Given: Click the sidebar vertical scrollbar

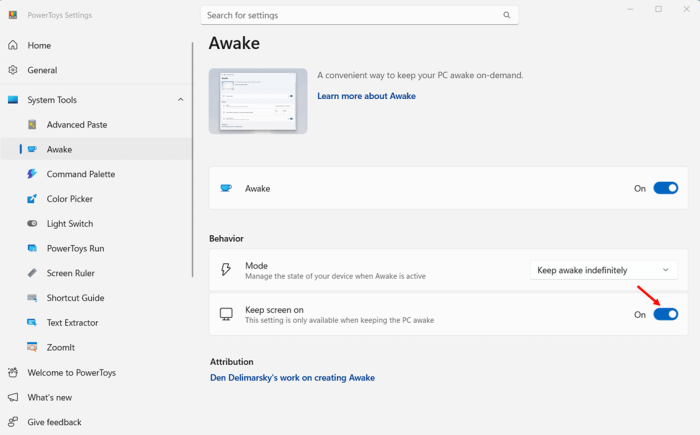Looking at the screenshot, I should tap(192, 159).
